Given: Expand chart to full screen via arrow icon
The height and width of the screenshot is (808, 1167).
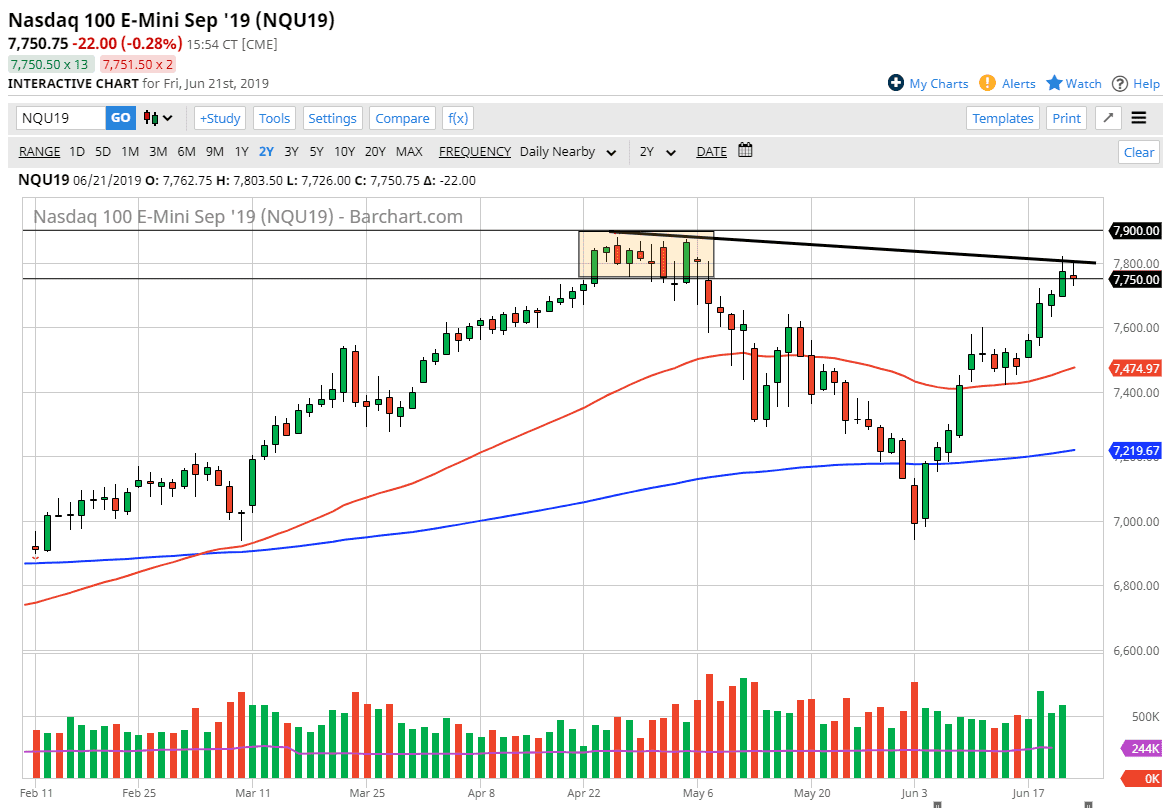Looking at the screenshot, I should point(1107,118).
